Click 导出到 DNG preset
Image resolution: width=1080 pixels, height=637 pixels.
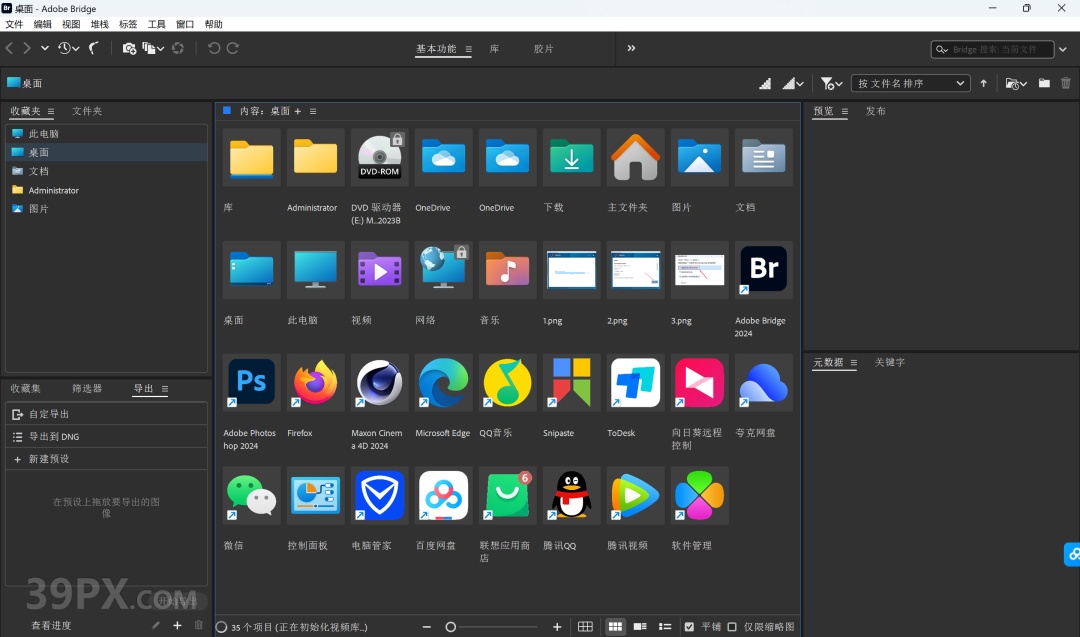(107, 437)
